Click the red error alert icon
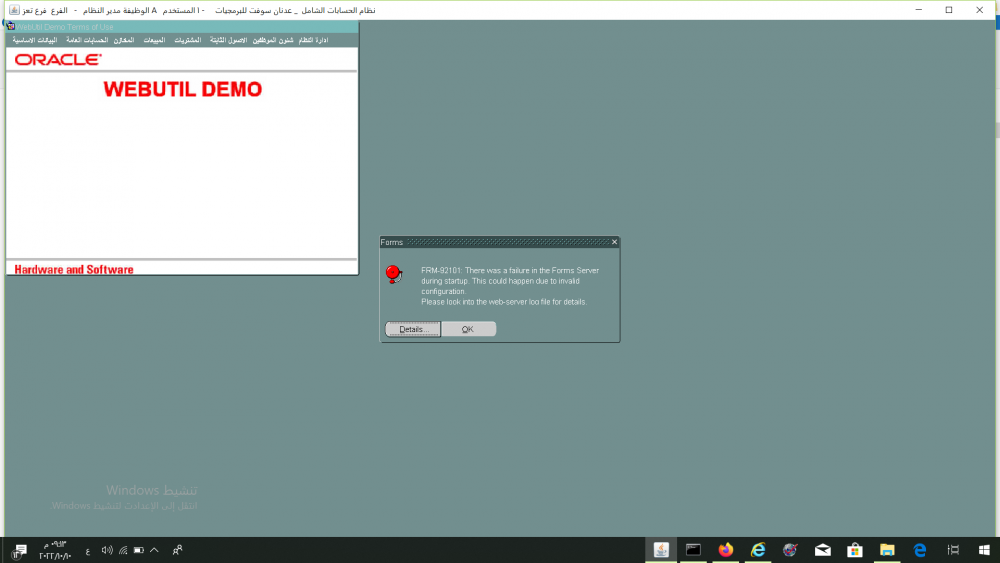Image resolution: width=1000 pixels, height=563 pixels. (x=394, y=273)
